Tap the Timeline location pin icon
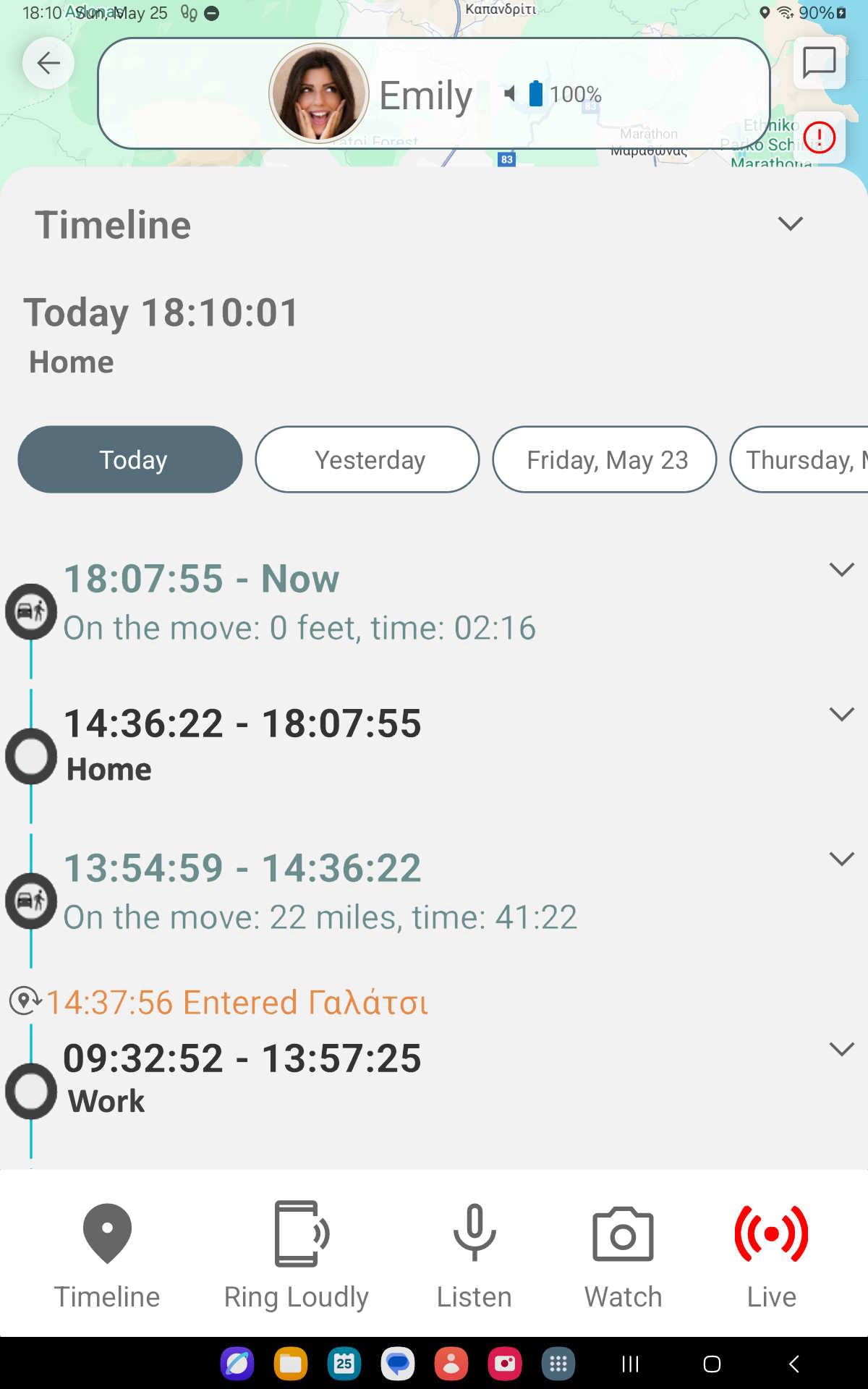This screenshot has width=868, height=1389. click(107, 1233)
